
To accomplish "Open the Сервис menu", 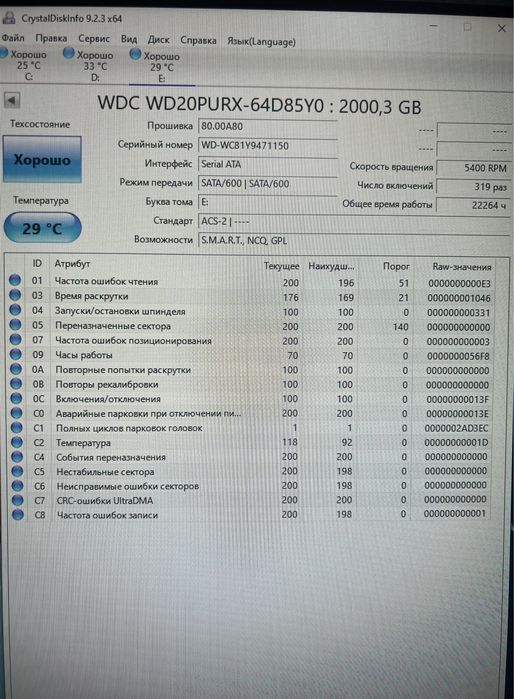I will click(x=94, y=39).
